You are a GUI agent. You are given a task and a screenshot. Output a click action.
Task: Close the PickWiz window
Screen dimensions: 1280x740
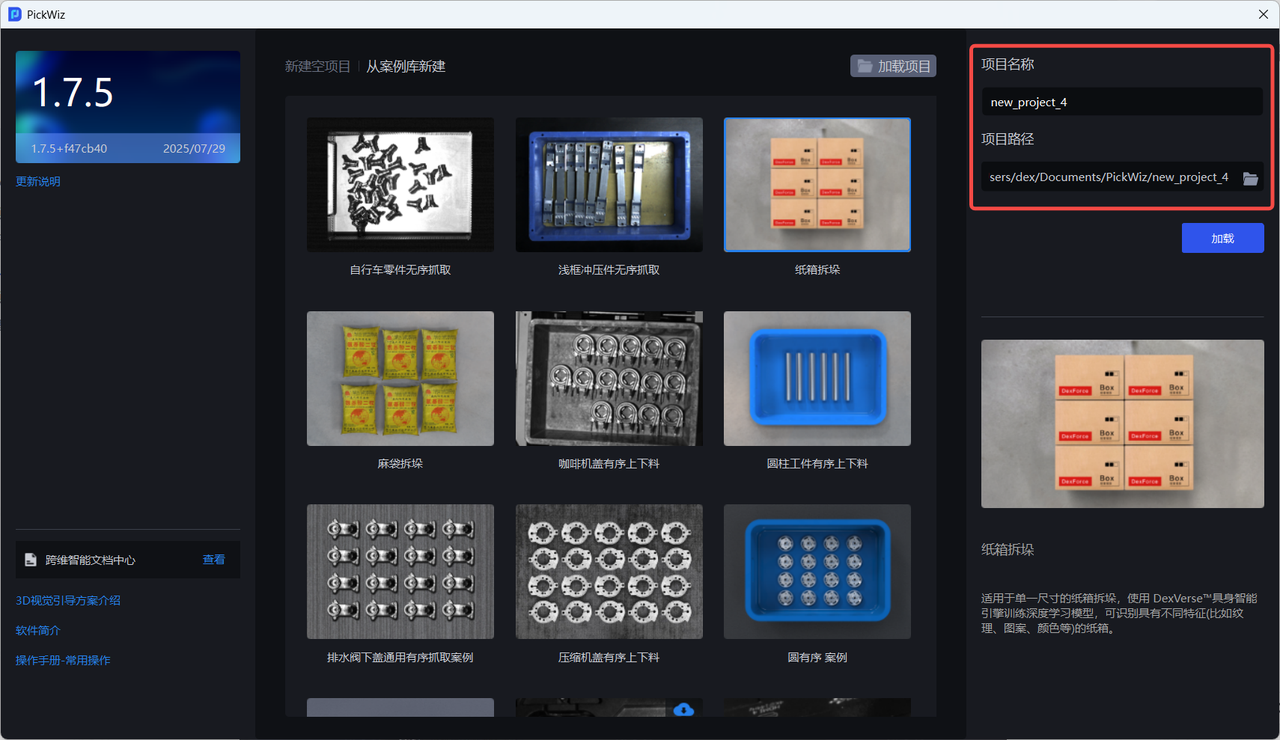[1263, 14]
